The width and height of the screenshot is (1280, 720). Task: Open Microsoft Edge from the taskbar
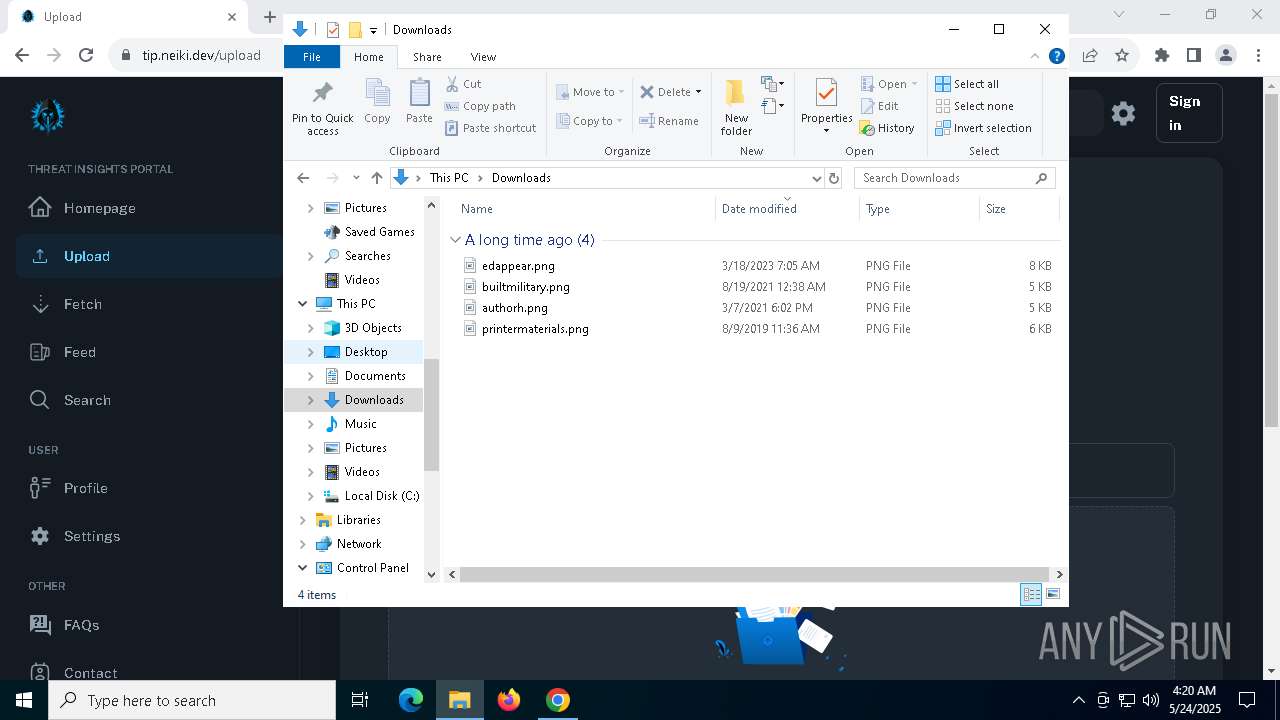(x=411, y=700)
